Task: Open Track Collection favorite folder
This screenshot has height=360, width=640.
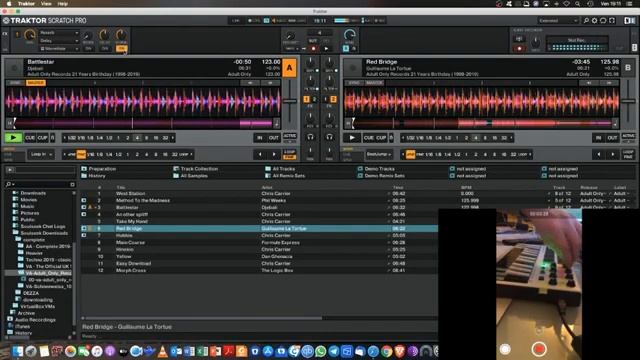Action: click(x=196, y=169)
